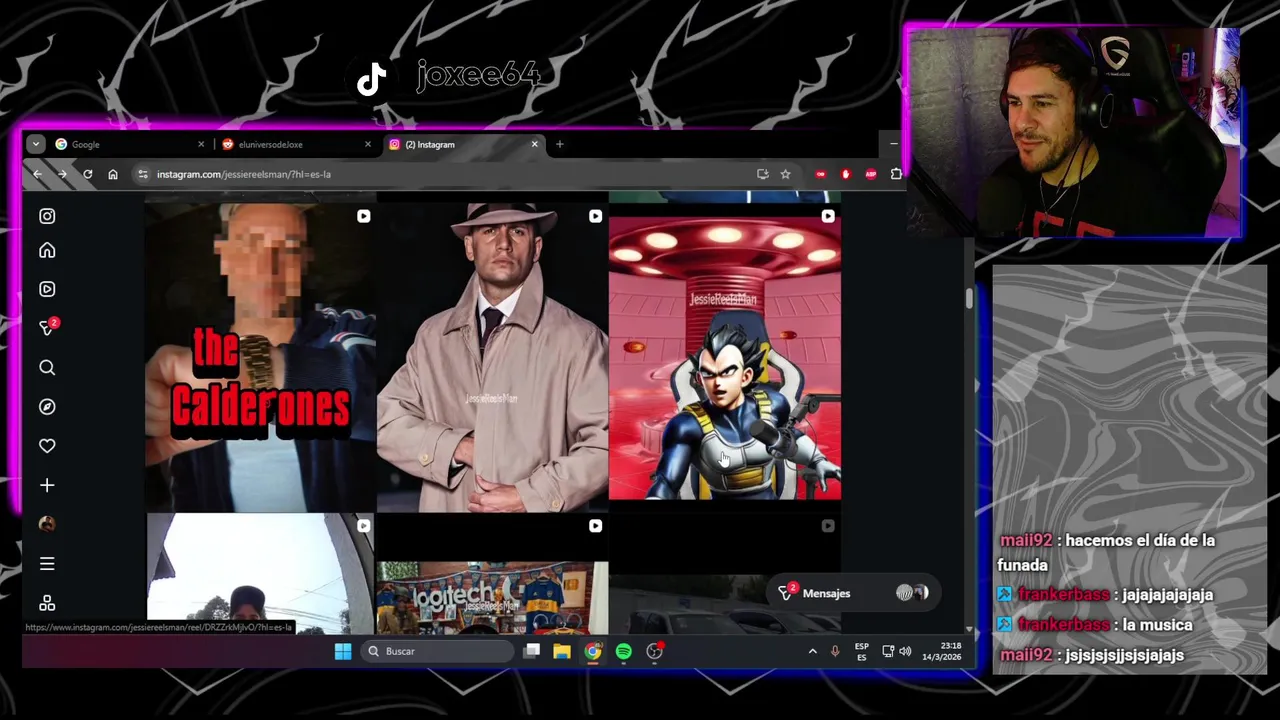Click install app icon in address bar

pos(763,174)
